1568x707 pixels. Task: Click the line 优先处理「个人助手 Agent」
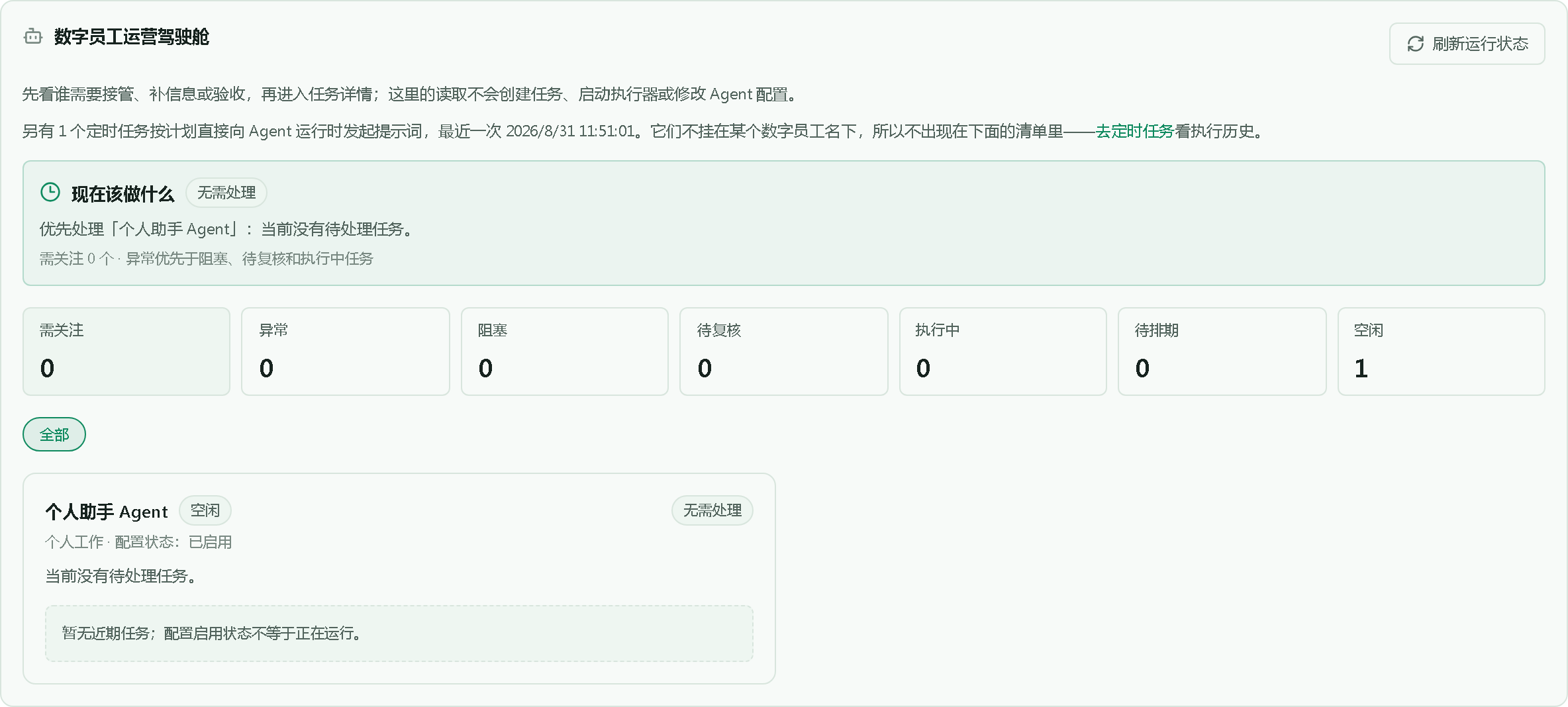(226, 229)
